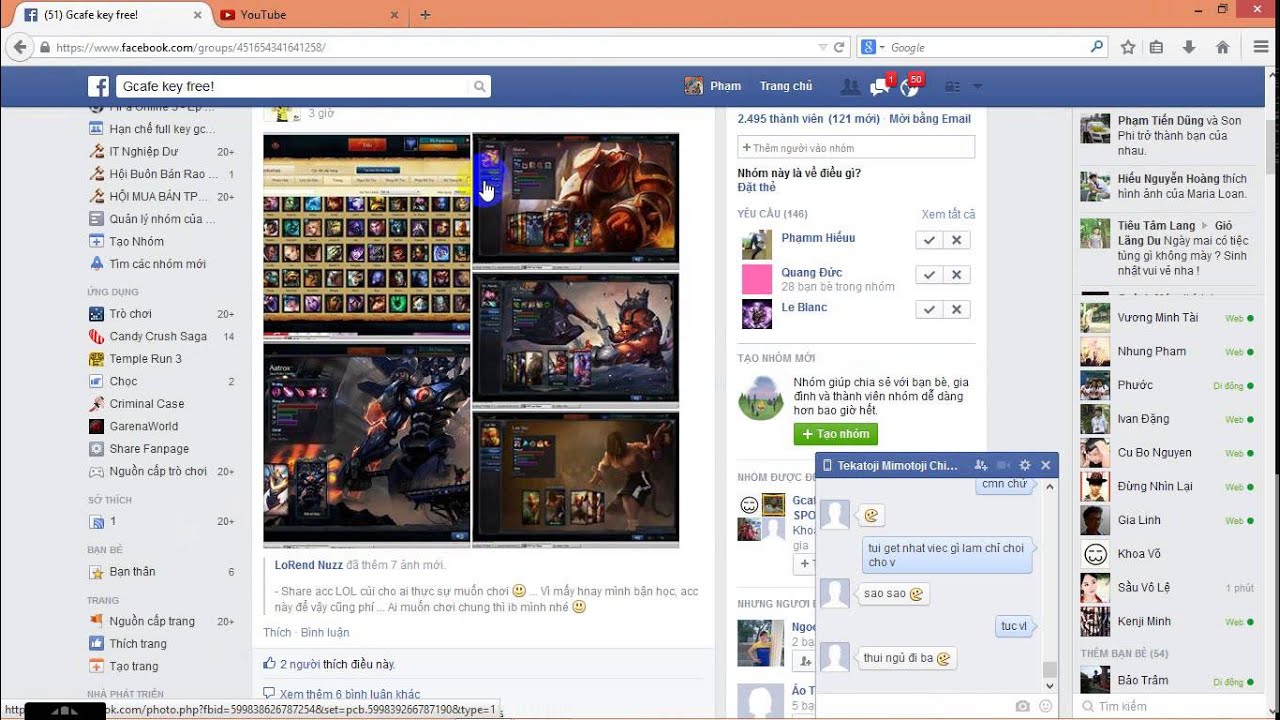Open chat with Kenji Minh
The width and height of the screenshot is (1280, 720).
[1166, 621]
